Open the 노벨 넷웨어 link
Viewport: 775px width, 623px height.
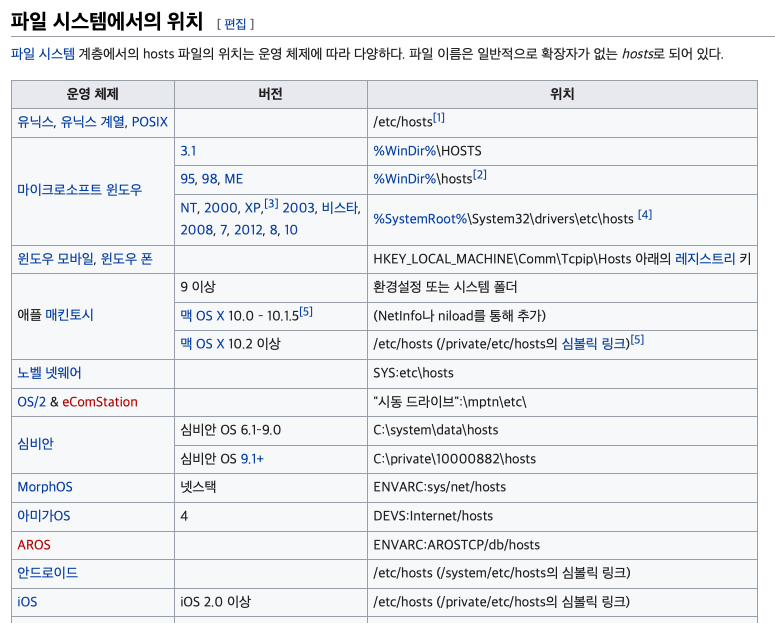pos(49,373)
